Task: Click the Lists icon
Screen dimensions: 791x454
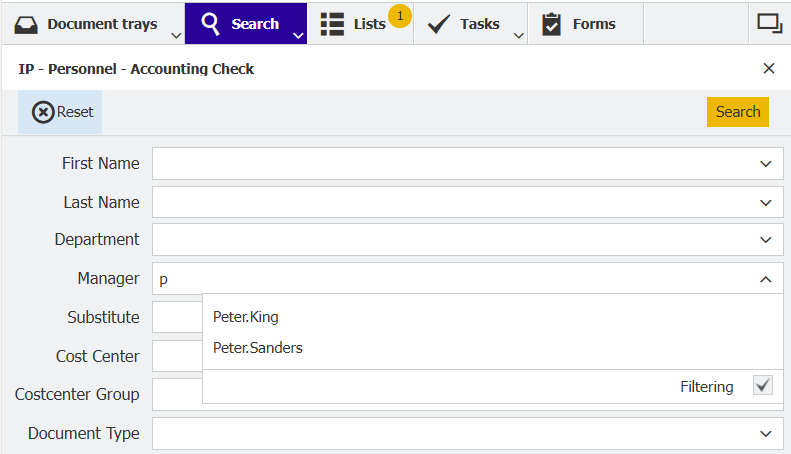Action: [332, 24]
